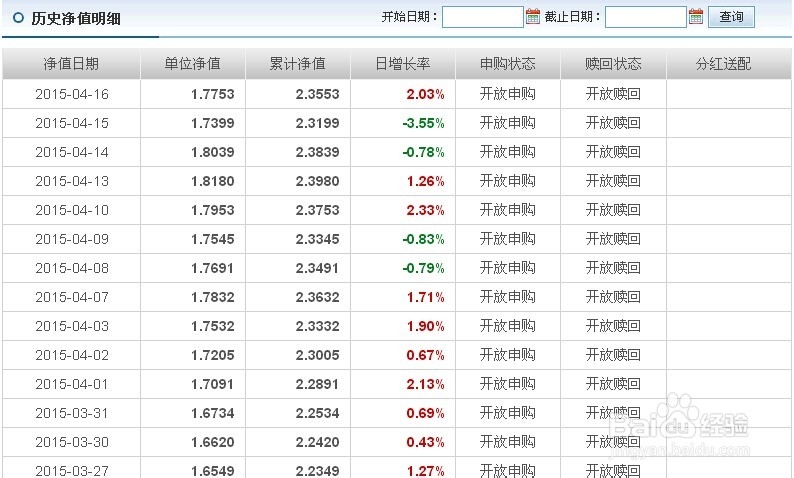The height and width of the screenshot is (478, 794).
Task: Click the date 2015-04-09
Action: 72,239
